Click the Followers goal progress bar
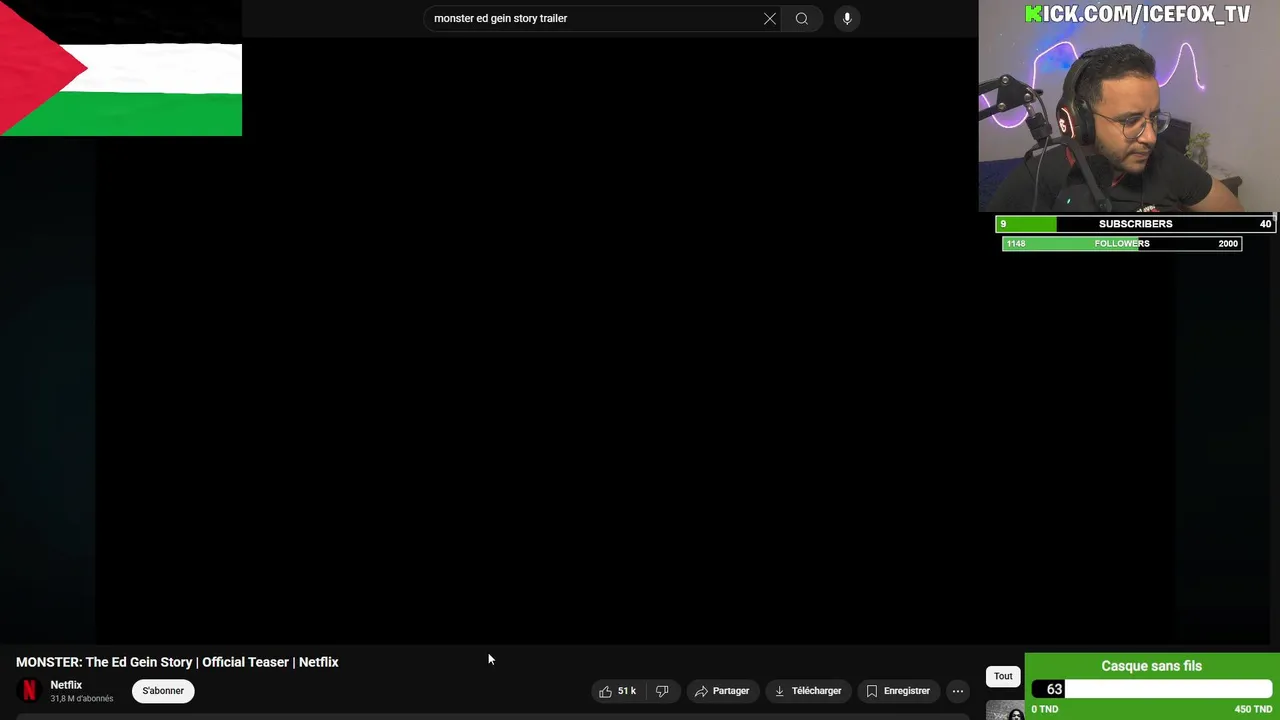The image size is (1280, 720). pos(1122,243)
